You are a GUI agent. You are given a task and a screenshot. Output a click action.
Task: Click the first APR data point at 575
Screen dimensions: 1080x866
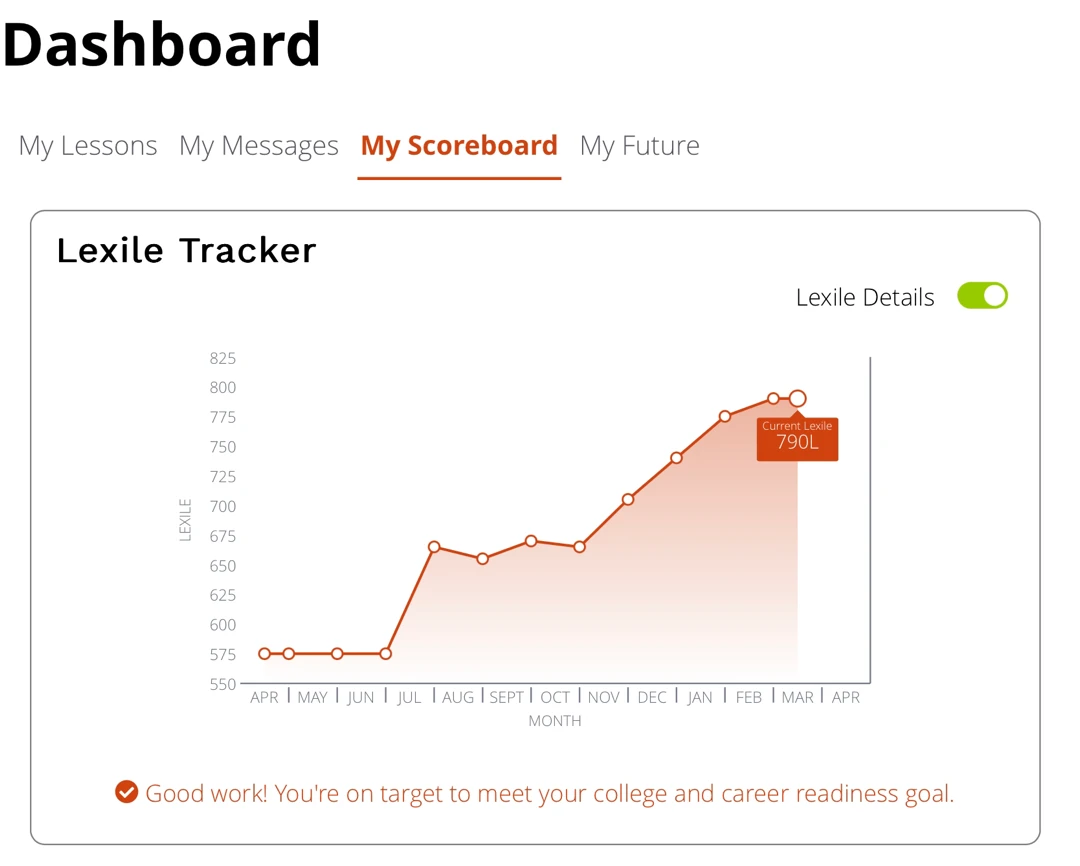[264, 654]
